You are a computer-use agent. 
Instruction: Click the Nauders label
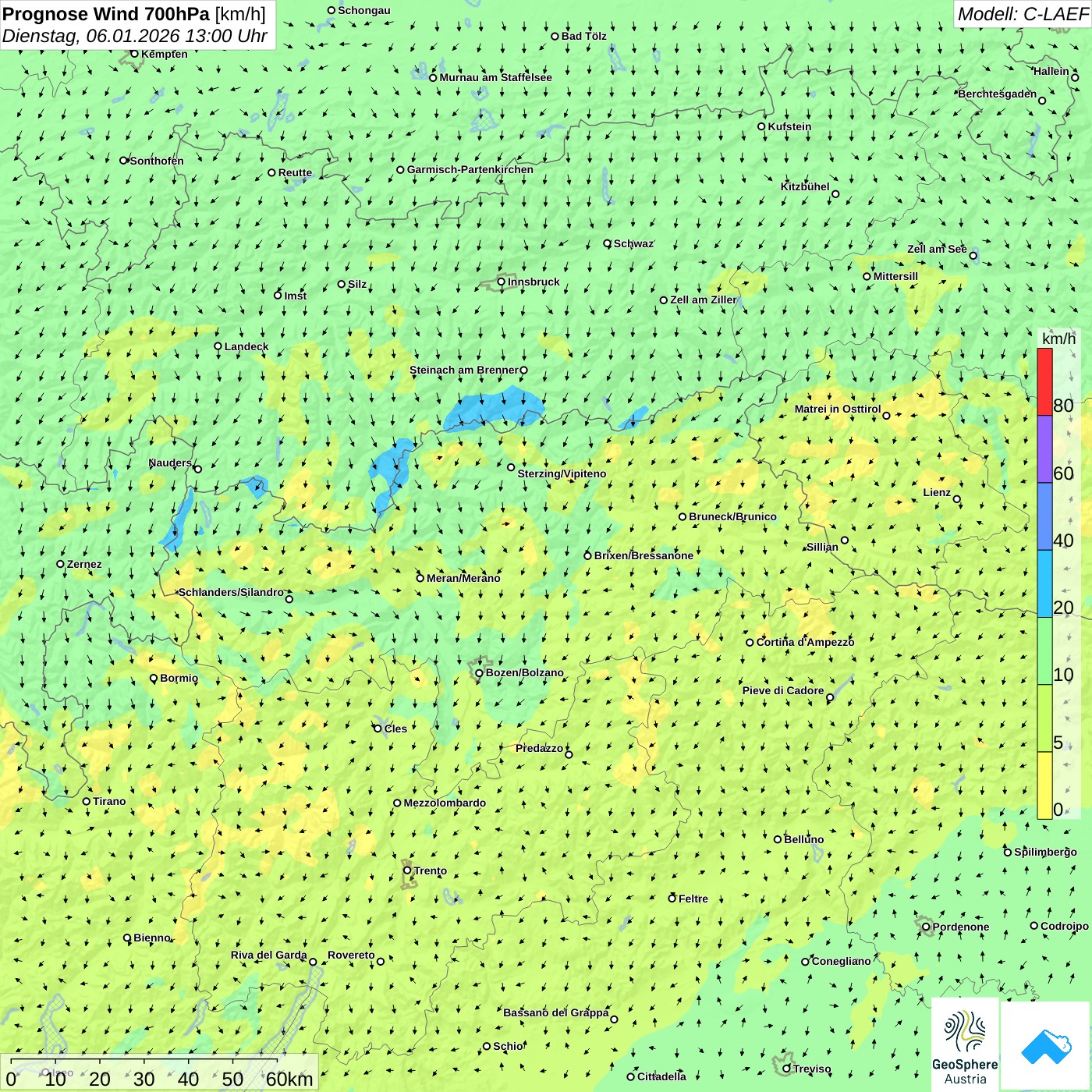point(170,463)
